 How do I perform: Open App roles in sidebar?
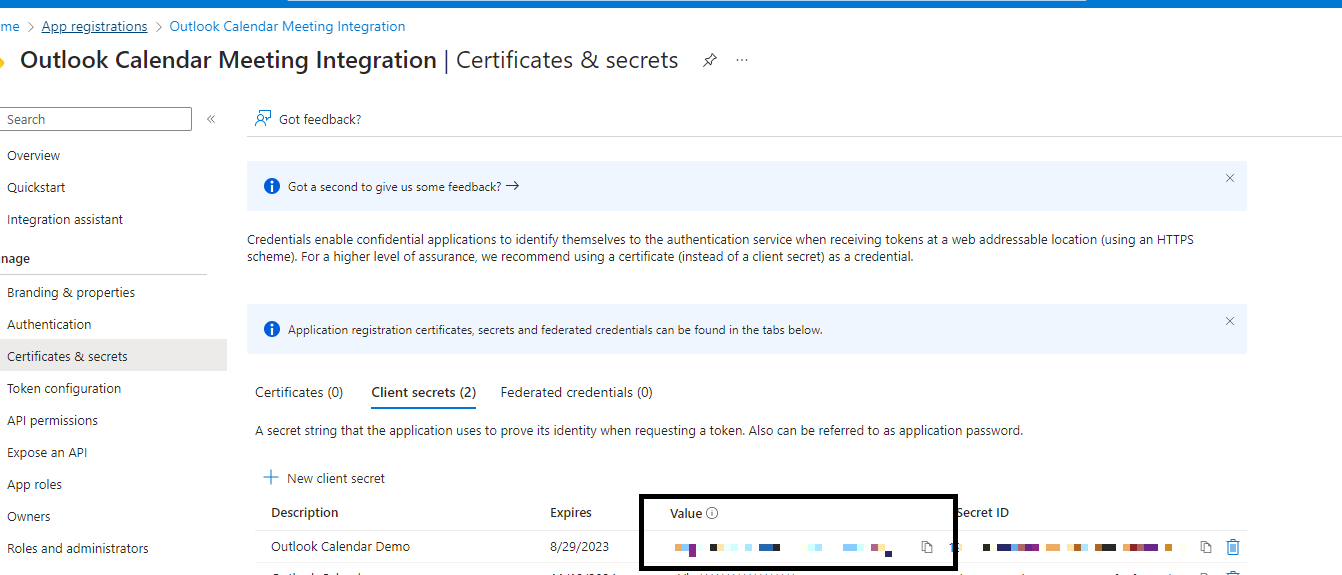34,484
